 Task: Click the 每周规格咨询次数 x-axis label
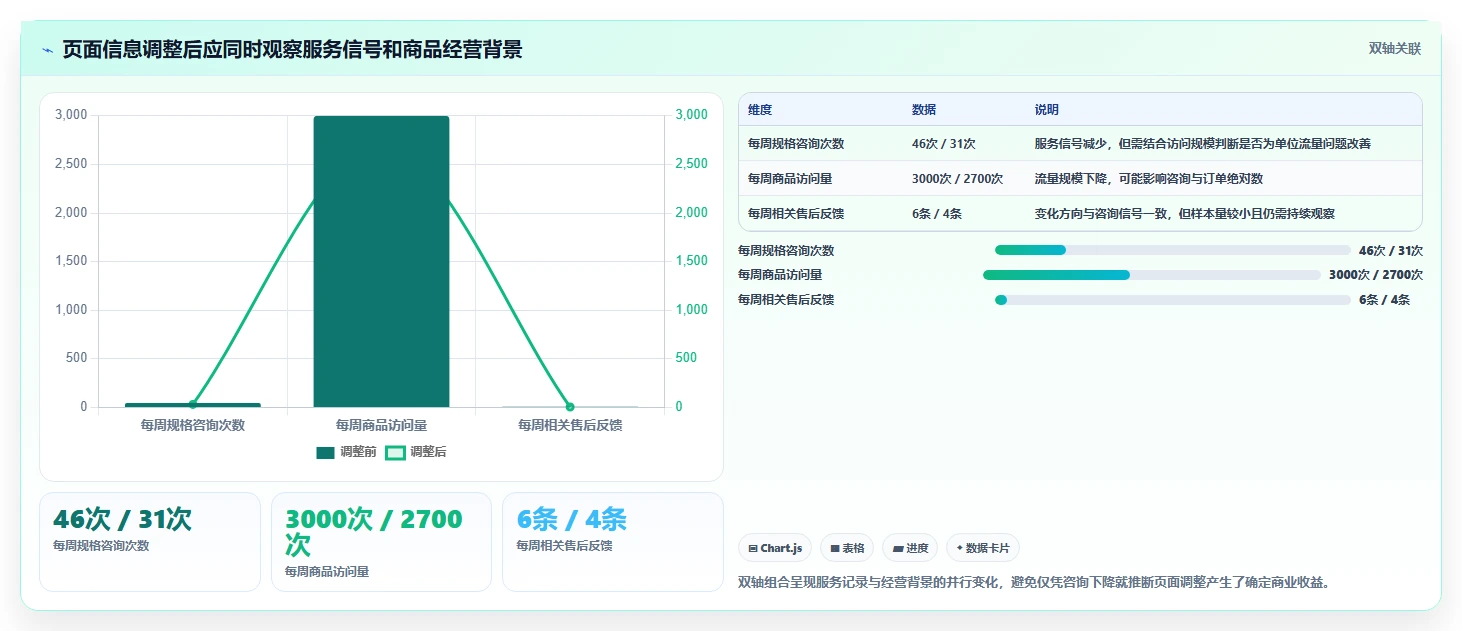[x=193, y=425]
